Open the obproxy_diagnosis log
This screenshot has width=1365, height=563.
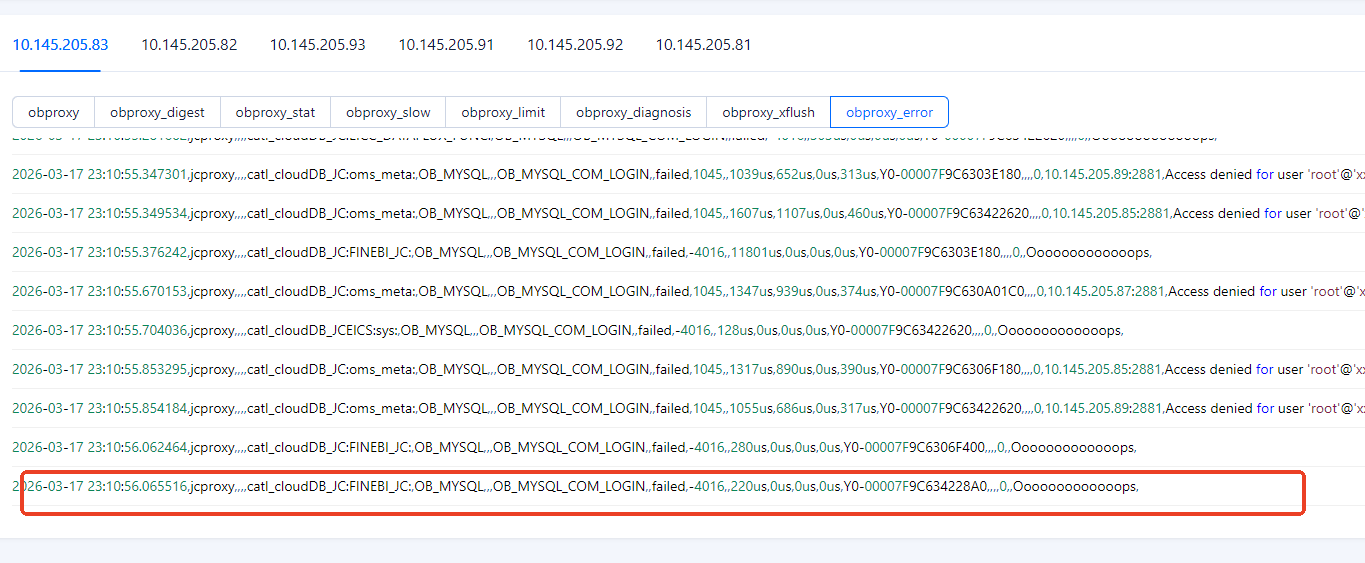(633, 113)
